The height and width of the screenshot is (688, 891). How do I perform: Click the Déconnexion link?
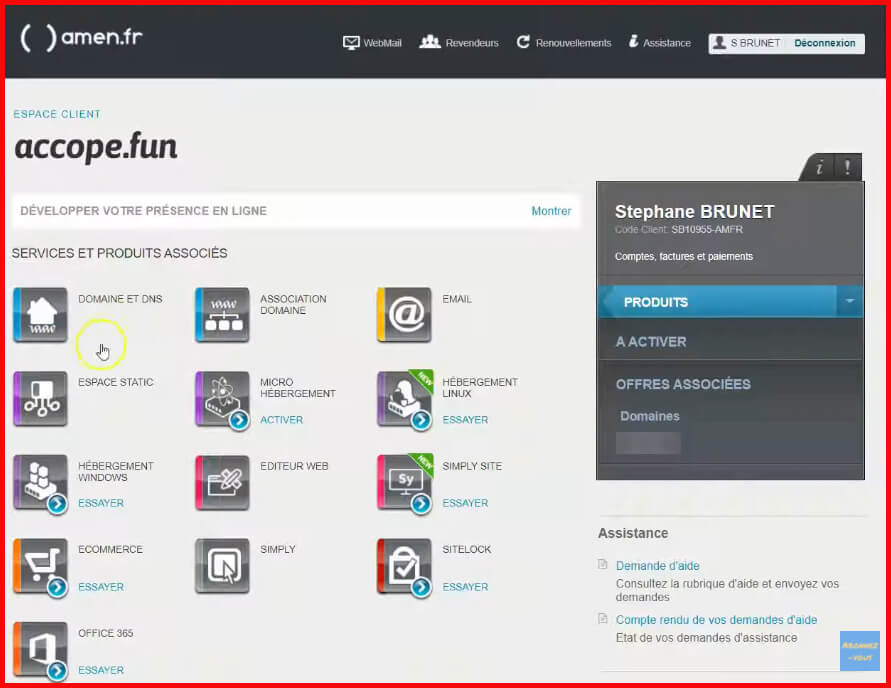pos(825,43)
